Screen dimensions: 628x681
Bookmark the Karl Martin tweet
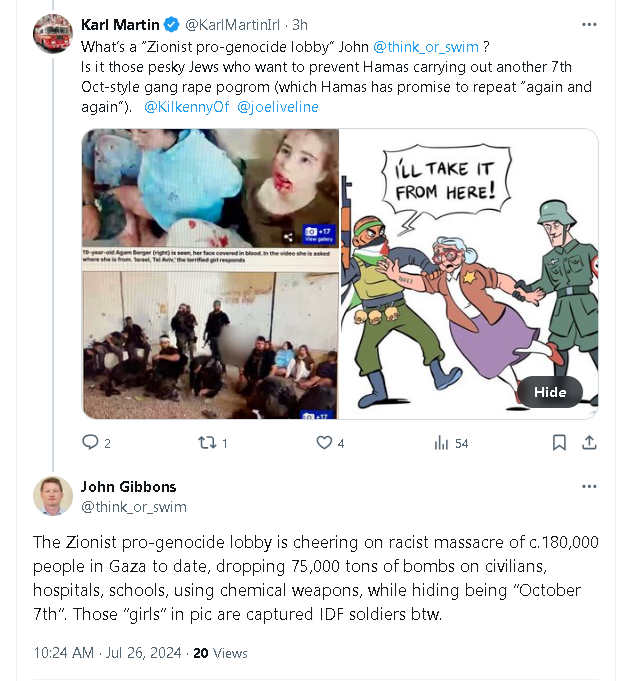tap(560, 442)
